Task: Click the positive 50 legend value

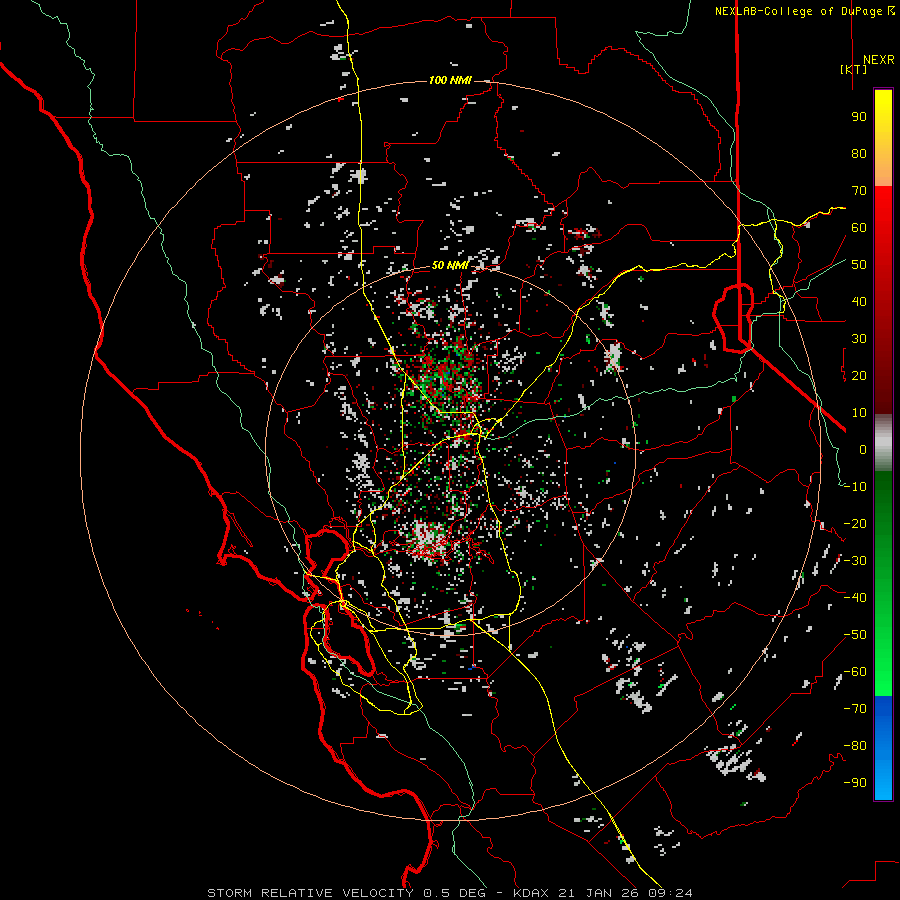Action: (x=859, y=265)
